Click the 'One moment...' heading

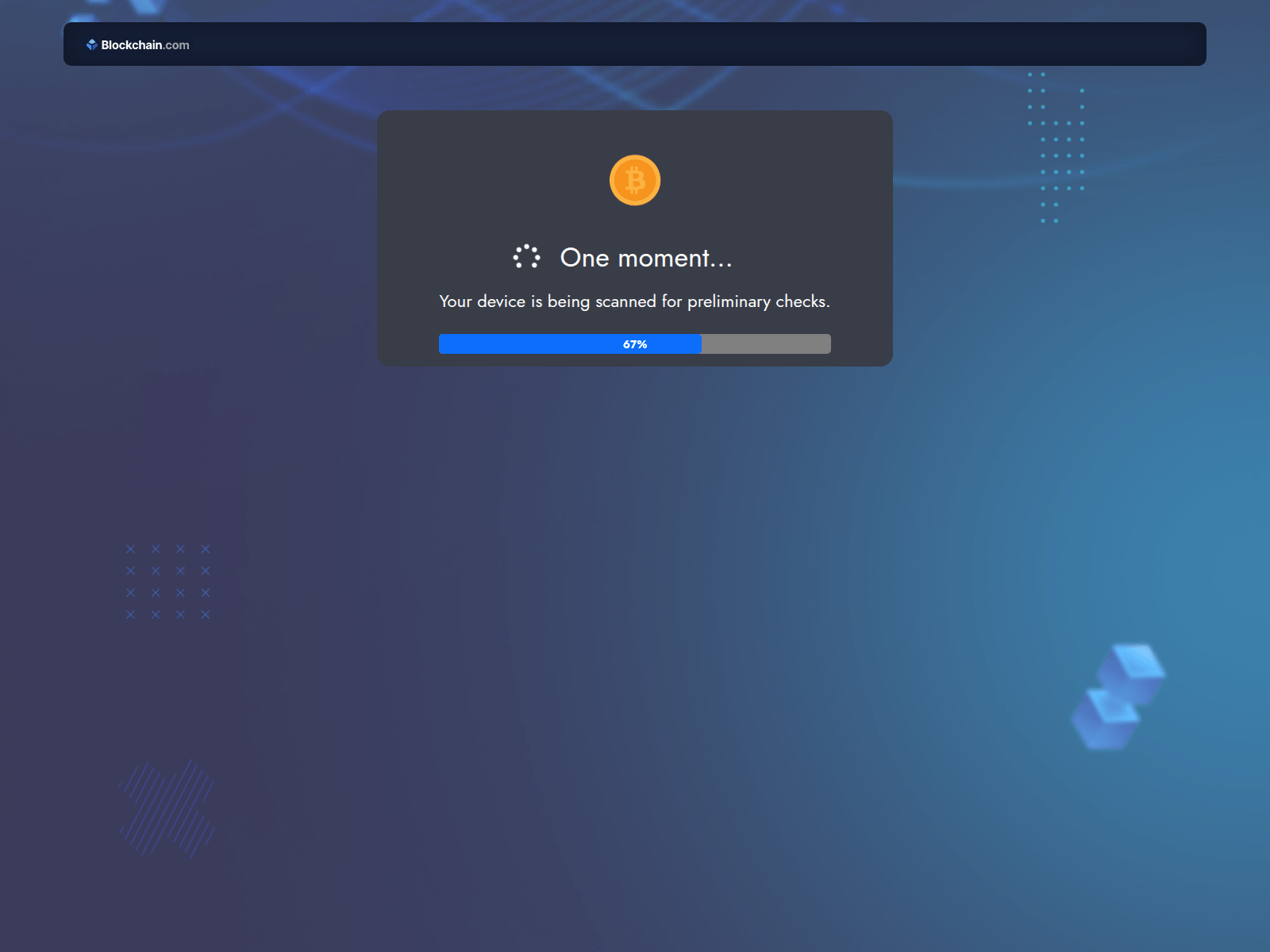point(646,258)
